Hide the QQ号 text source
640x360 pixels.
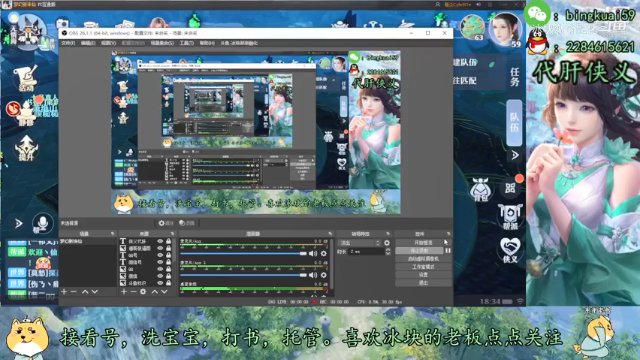pos(160,255)
